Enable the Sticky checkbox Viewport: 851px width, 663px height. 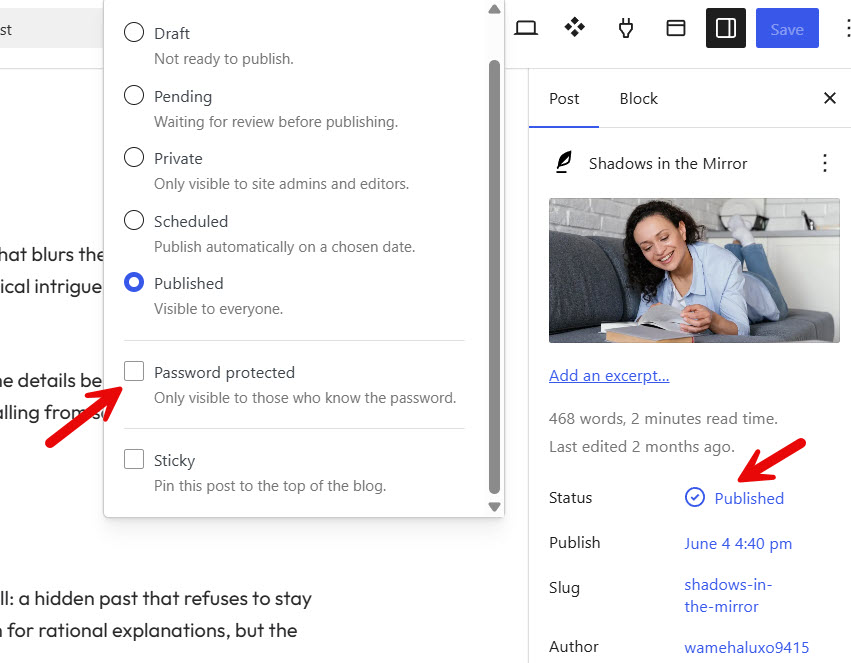pyautogui.click(x=134, y=459)
